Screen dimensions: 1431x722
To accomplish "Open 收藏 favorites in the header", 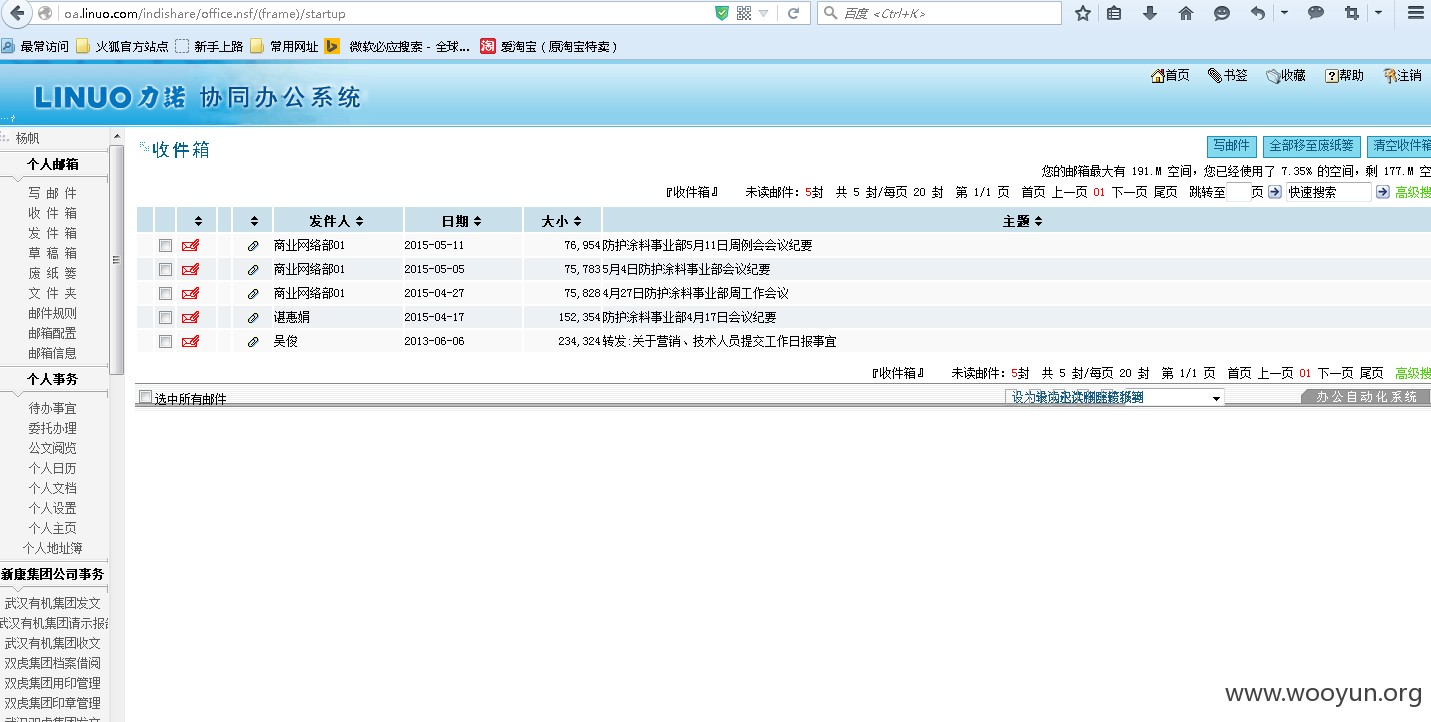I will (1285, 75).
